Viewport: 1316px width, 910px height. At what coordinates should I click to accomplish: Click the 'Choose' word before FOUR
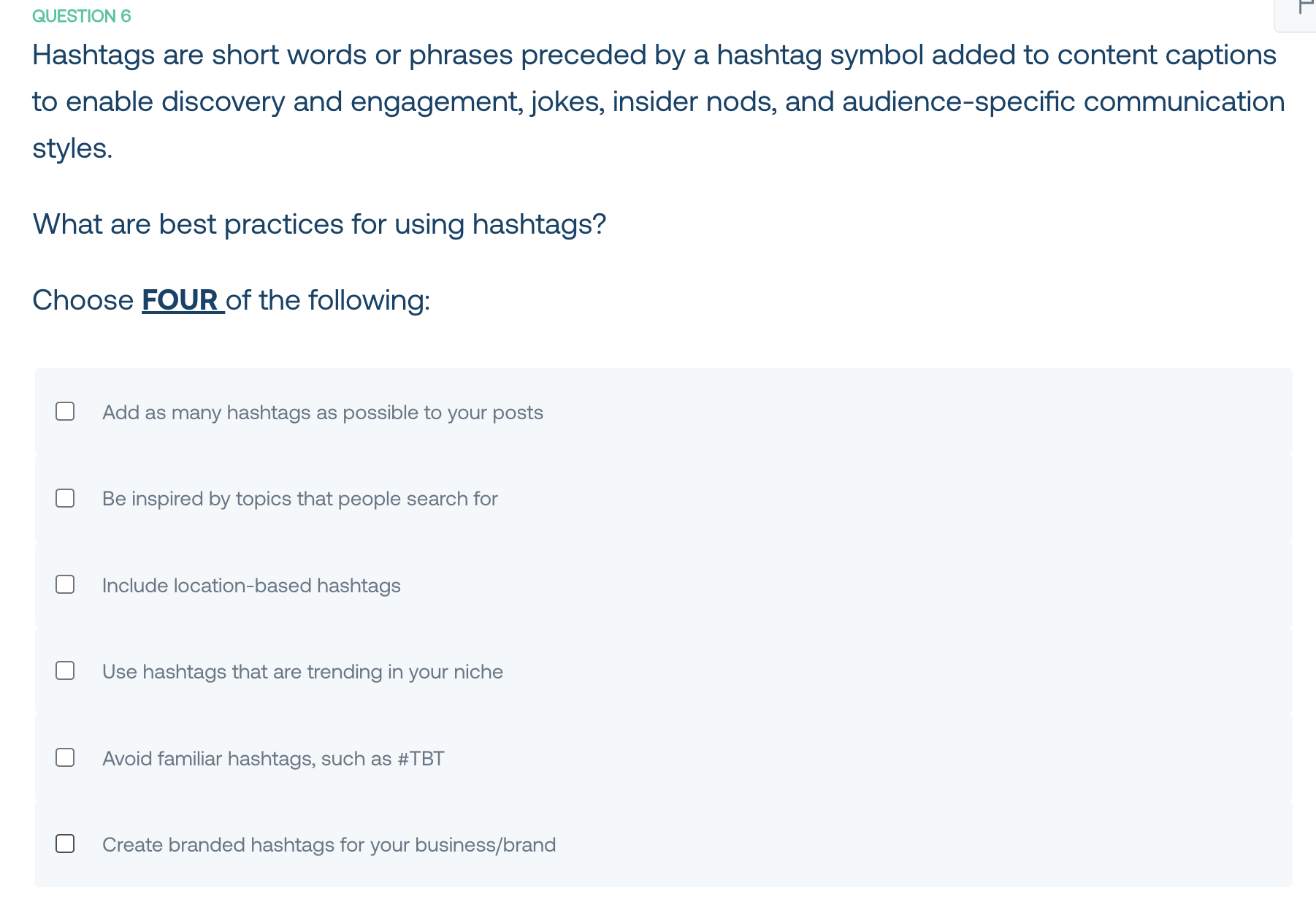click(x=83, y=300)
